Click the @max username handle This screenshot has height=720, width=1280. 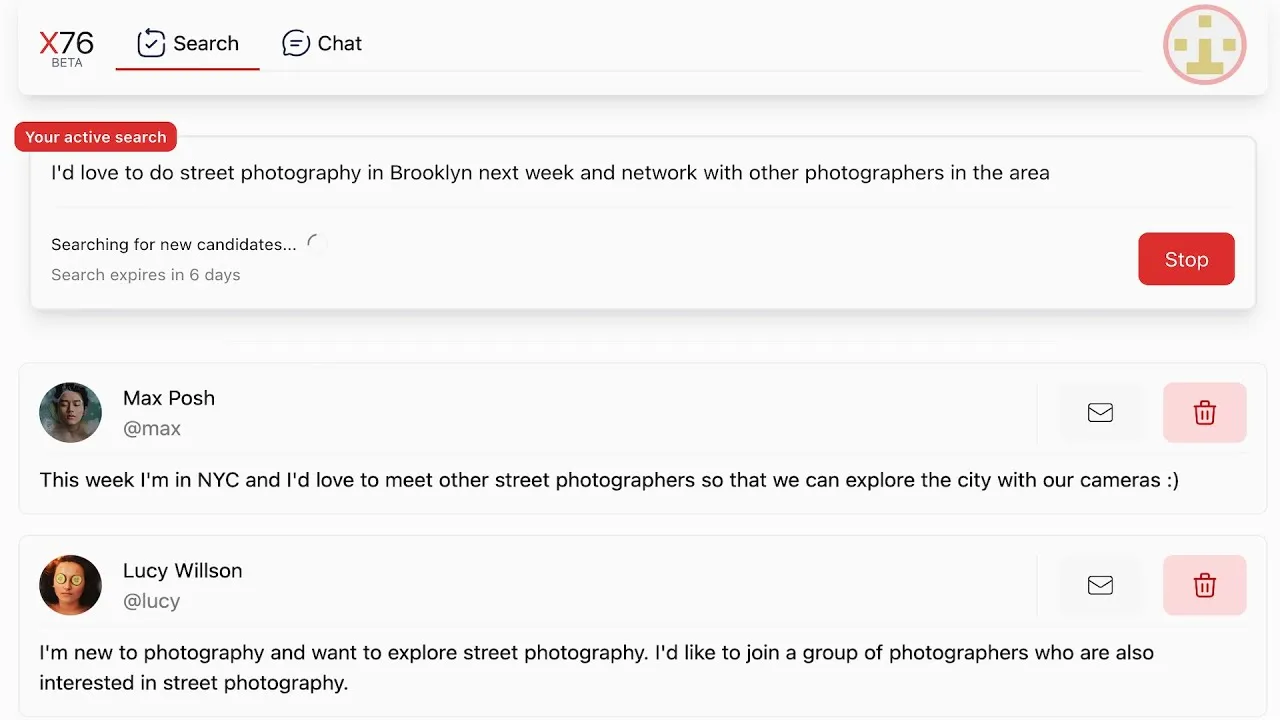(x=152, y=428)
